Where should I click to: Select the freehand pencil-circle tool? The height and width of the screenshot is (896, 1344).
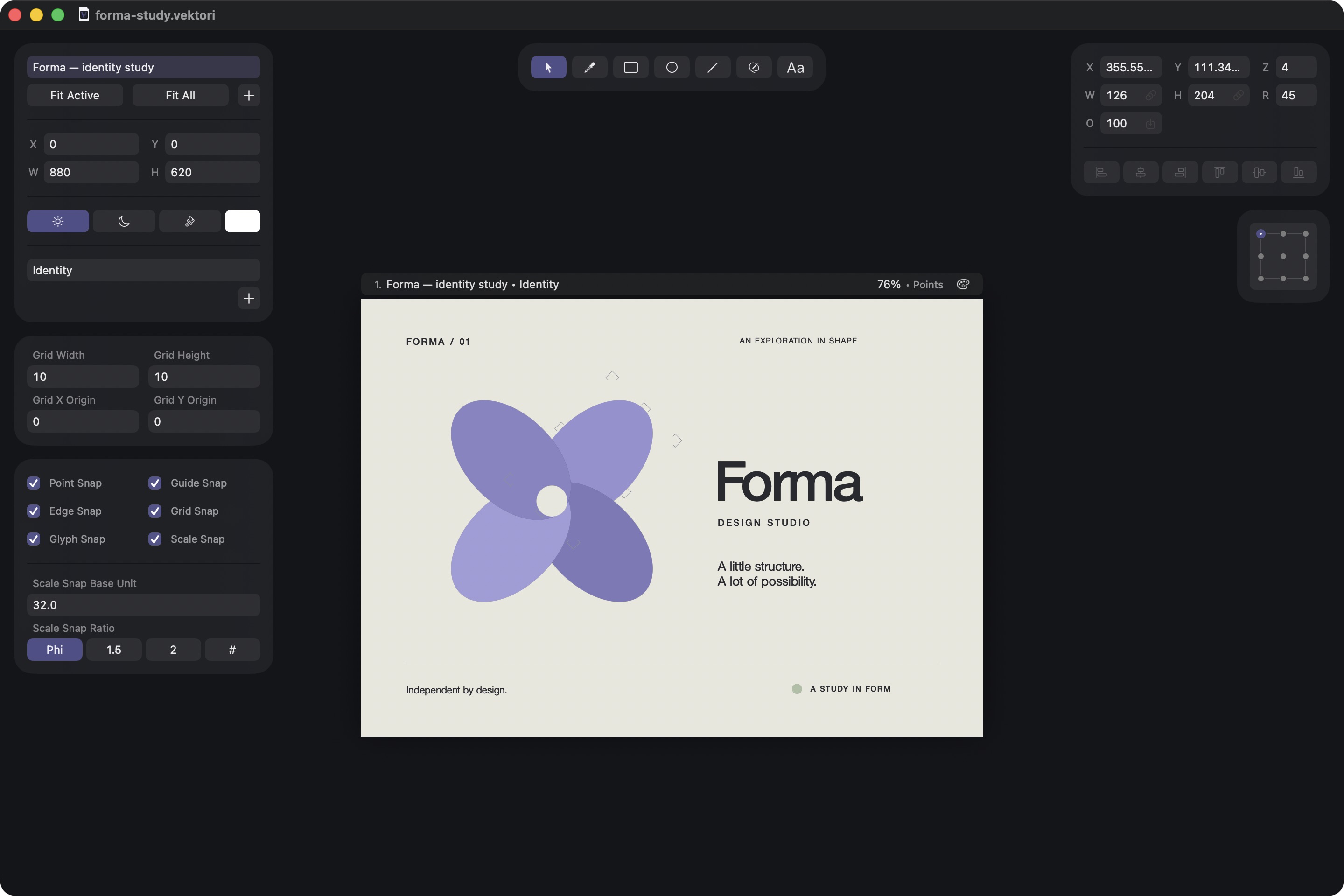(754, 67)
